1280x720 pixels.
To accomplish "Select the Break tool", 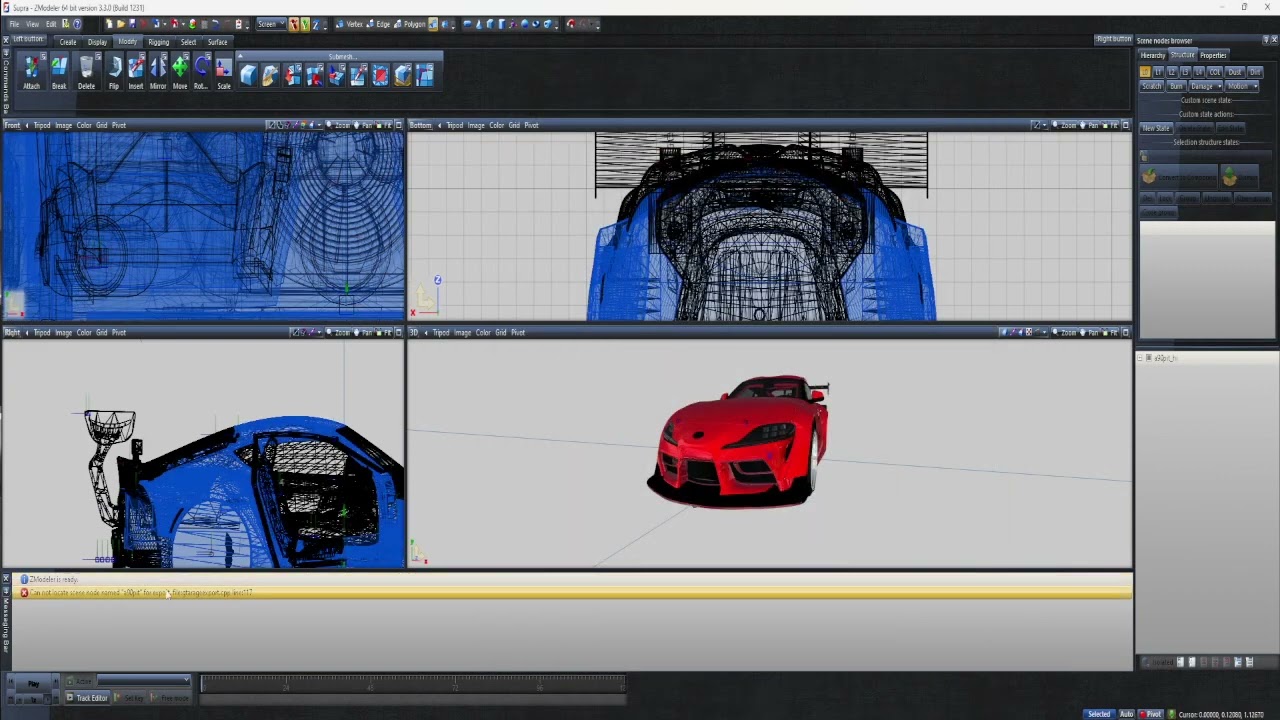I will (x=59, y=72).
